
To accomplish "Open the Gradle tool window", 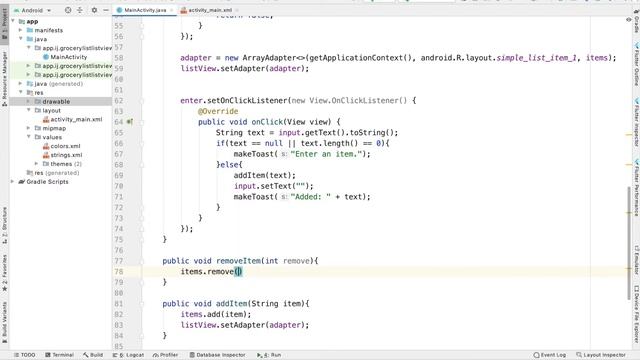I will 636,21.
